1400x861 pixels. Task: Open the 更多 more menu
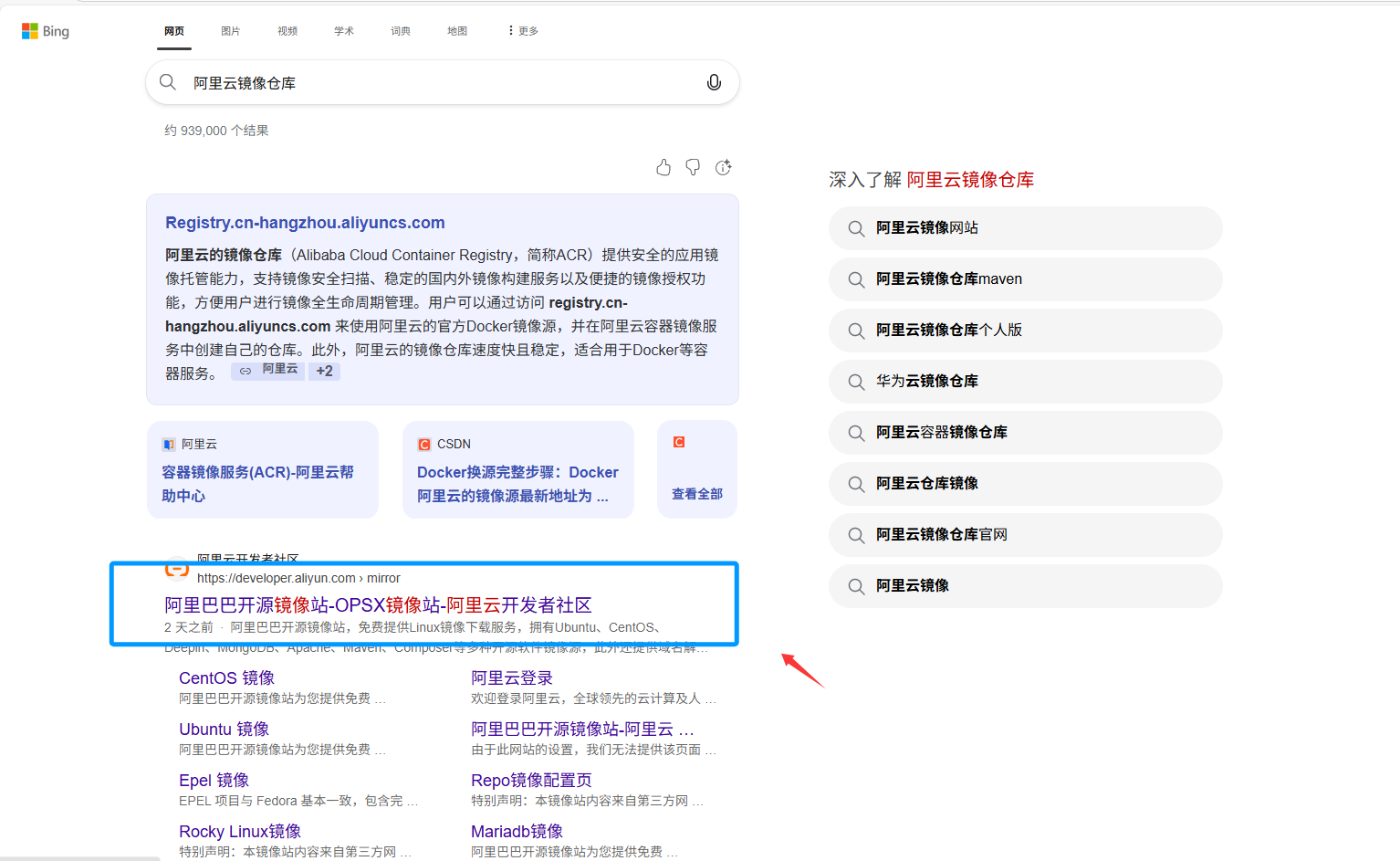[523, 31]
